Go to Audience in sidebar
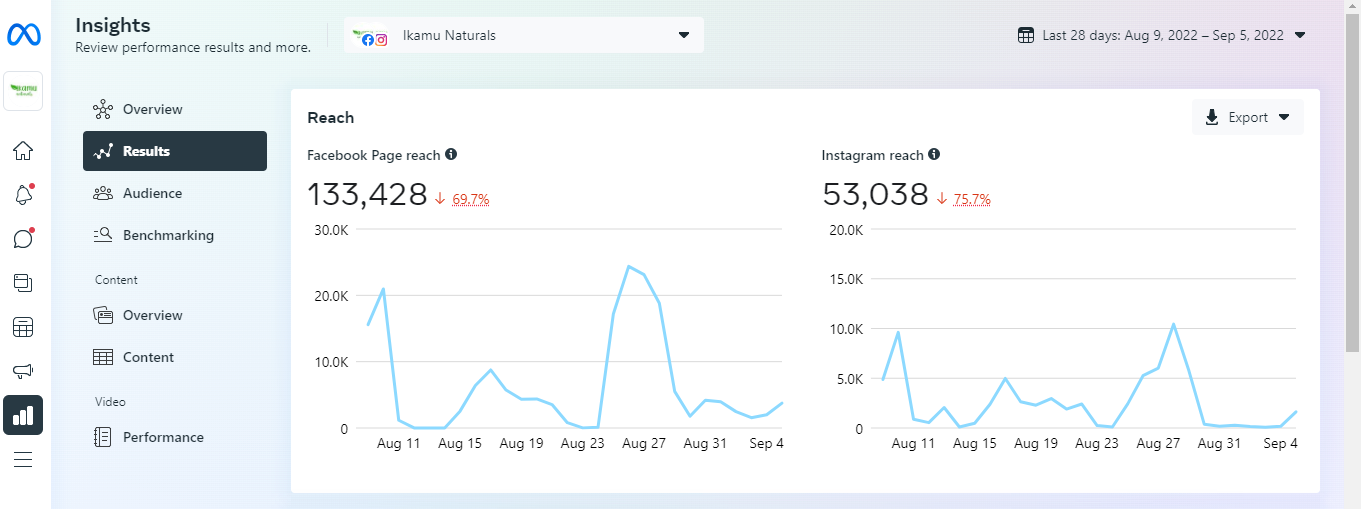The height and width of the screenshot is (509, 1361). pyautogui.click(x=152, y=193)
